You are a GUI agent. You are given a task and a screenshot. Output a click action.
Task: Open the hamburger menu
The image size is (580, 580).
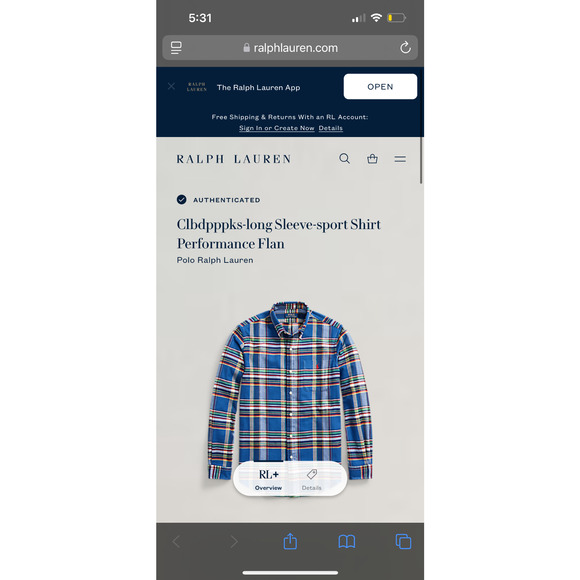click(400, 159)
